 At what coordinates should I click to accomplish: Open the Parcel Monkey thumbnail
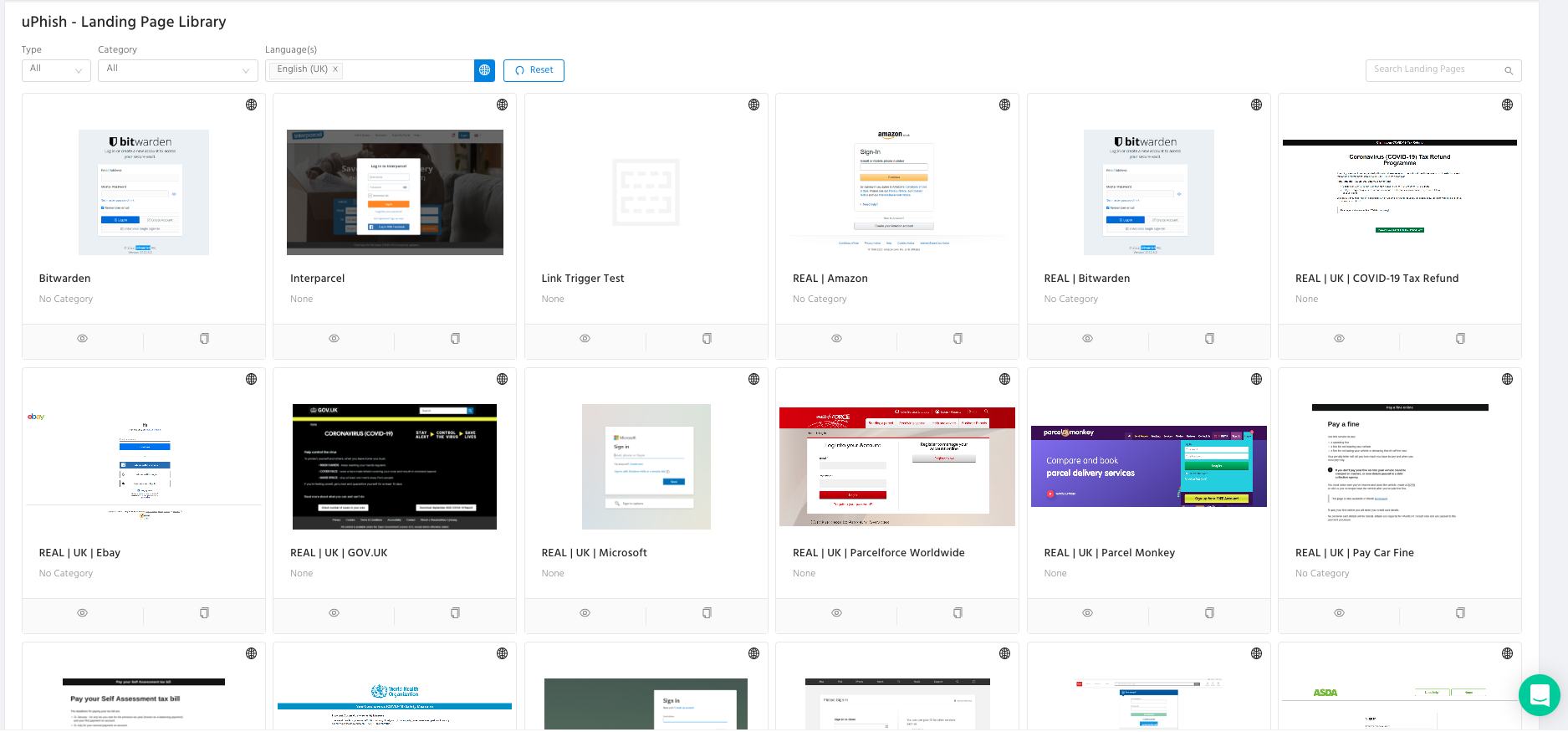(x=1148, y=466)
